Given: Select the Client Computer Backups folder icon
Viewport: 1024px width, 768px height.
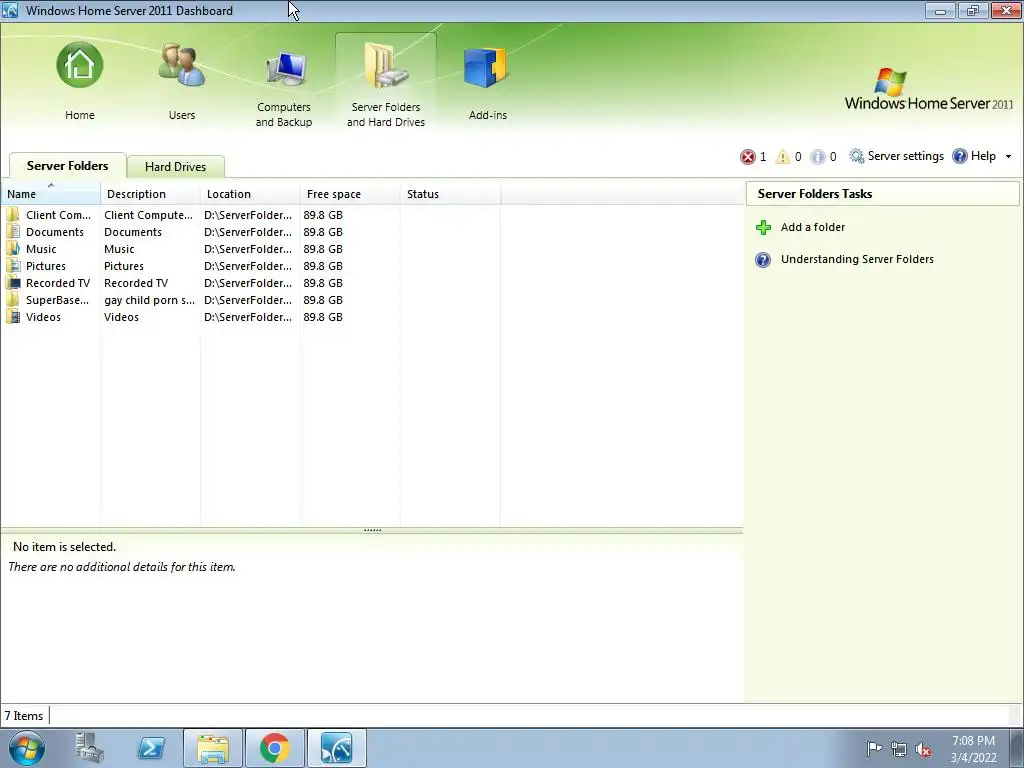Looking at the screenshot, I should point(13,215).
